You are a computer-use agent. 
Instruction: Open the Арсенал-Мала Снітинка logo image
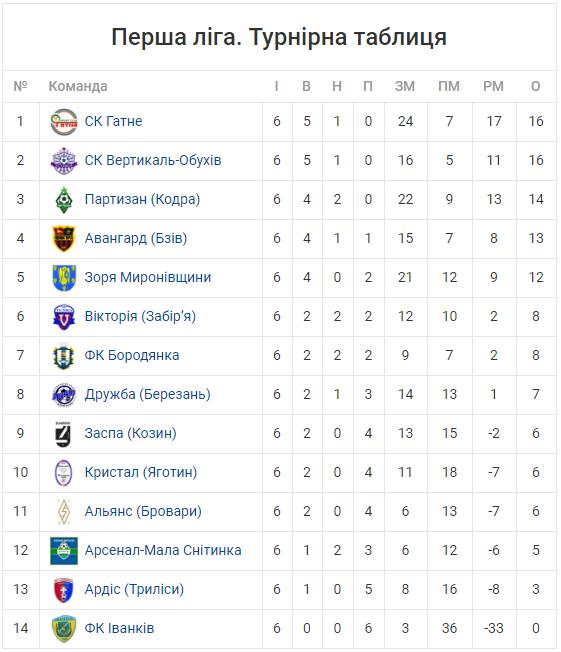(64, 551)
